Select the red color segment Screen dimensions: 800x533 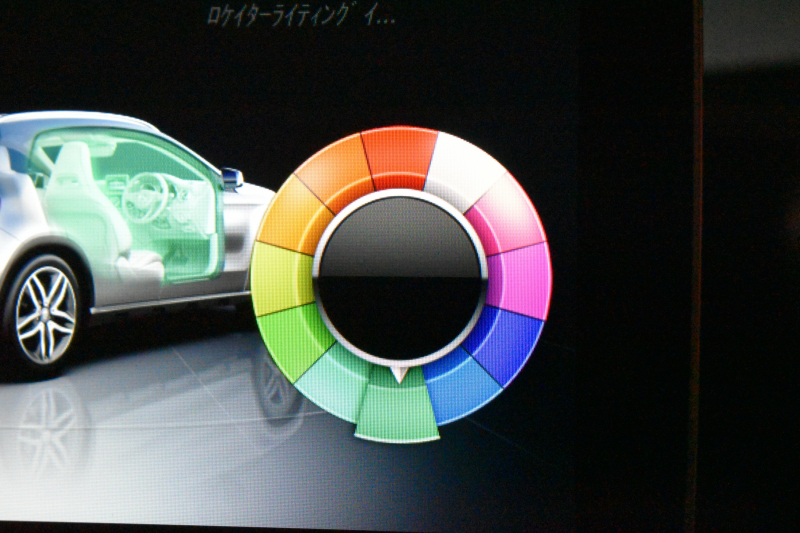(399, 157)
